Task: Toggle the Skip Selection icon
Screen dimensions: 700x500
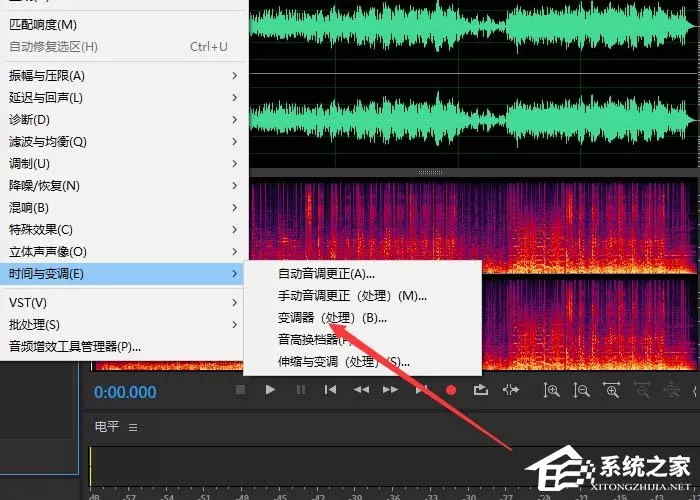Action: tap(511, 390)
